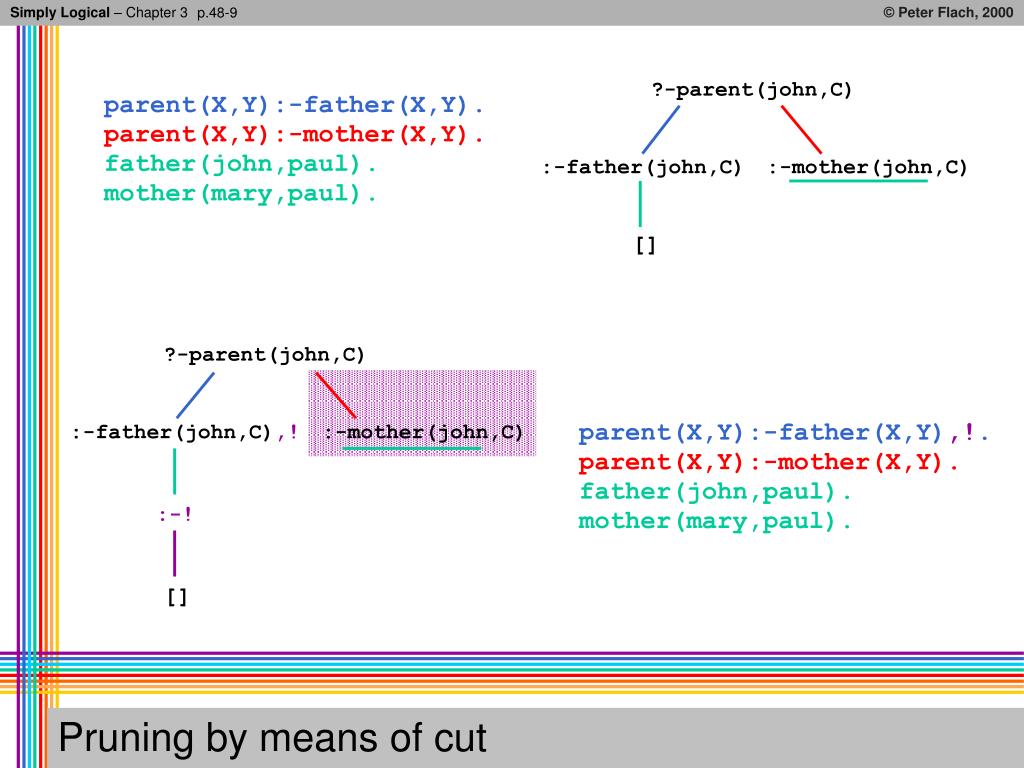Click underlined ":-mother(john,C)" in the upper tree
The height and width of the screenshot is (768, 1024).
[x=868, y=168]
